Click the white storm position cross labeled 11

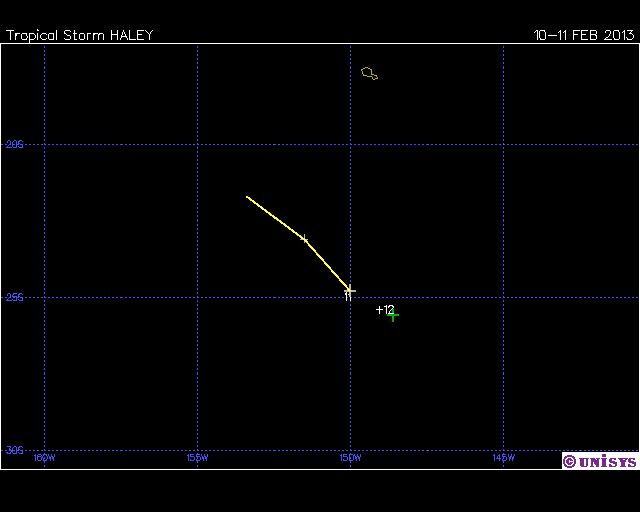click(x=350, y=290)
